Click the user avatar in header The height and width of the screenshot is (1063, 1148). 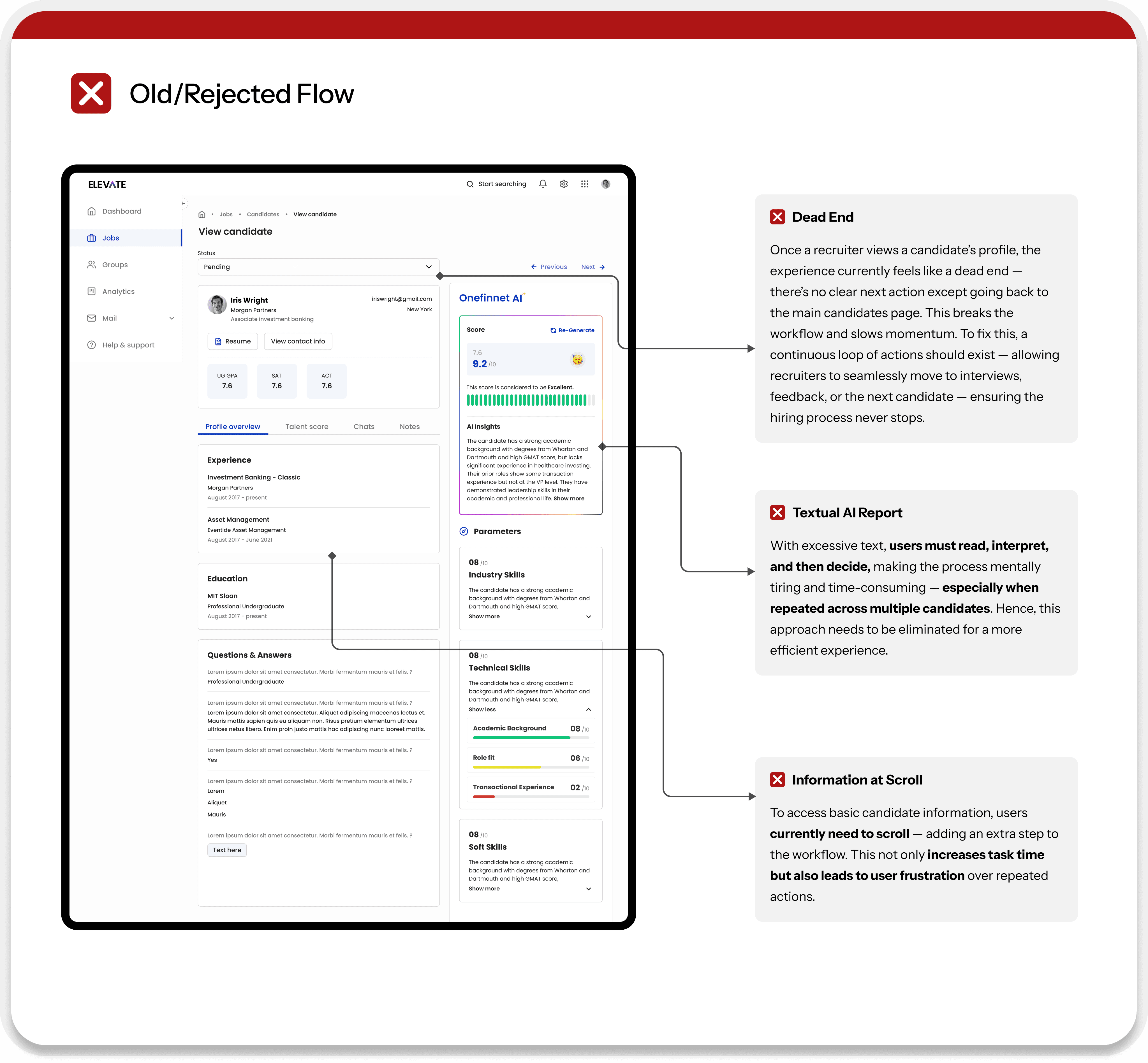coord(605,184)
